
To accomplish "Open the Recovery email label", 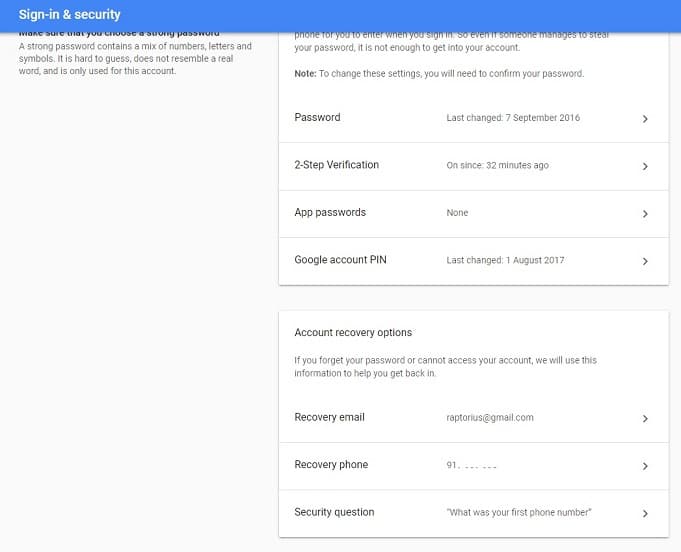I will (x=329, y=417).
